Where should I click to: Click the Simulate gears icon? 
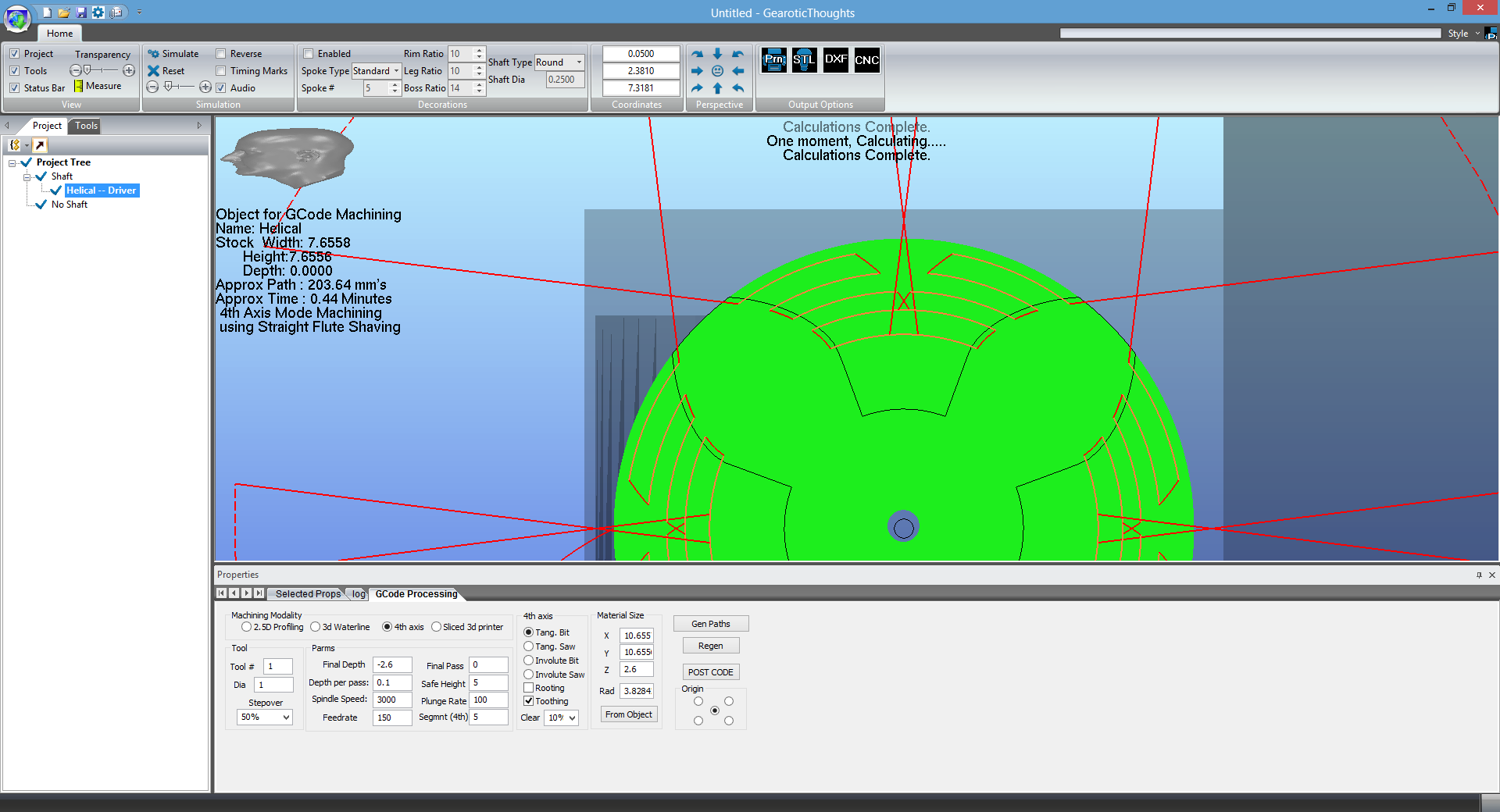click(154, 54)
